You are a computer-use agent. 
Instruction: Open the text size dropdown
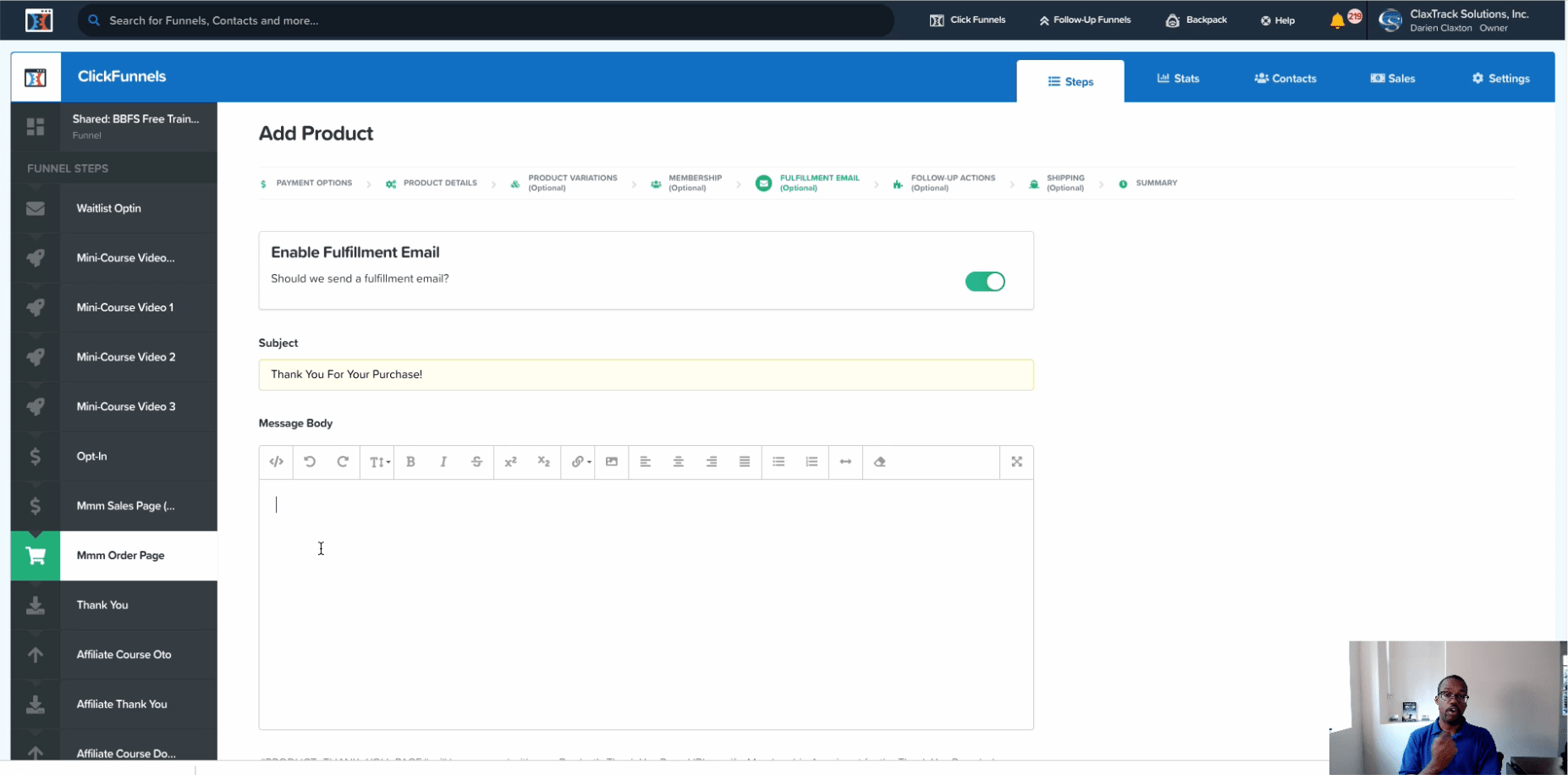(x=379, y=462)
